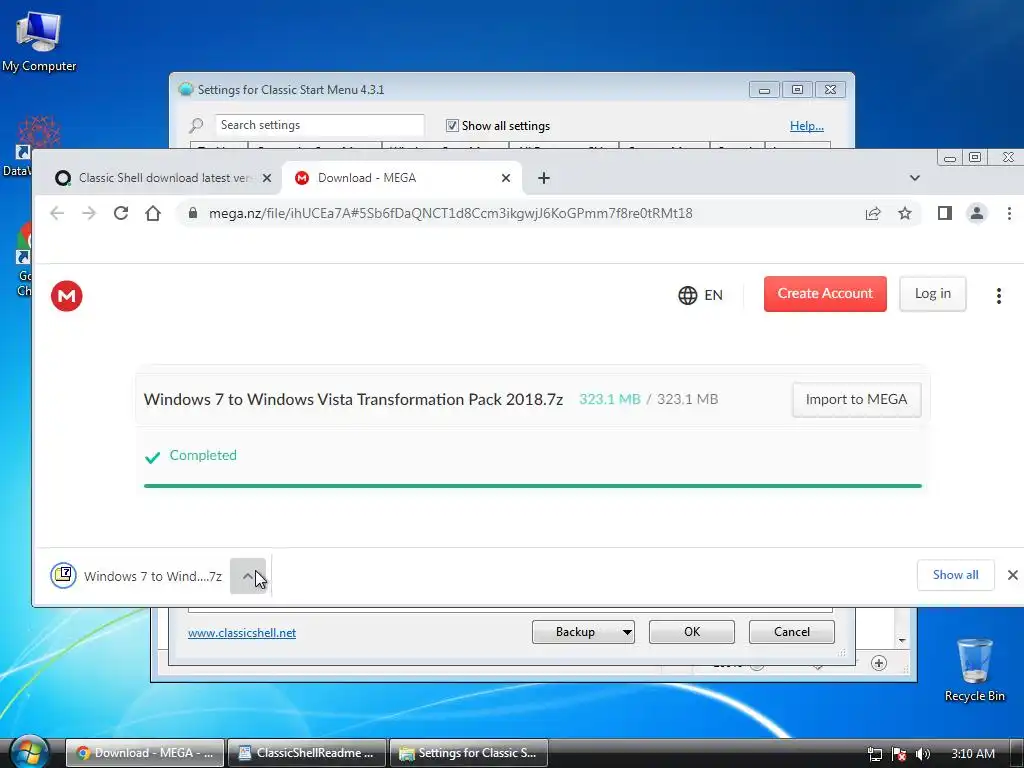The width and height of the screenshot is (1024, 768).
Task: Open the network tray icon
Action: click(x=875, y=754)
